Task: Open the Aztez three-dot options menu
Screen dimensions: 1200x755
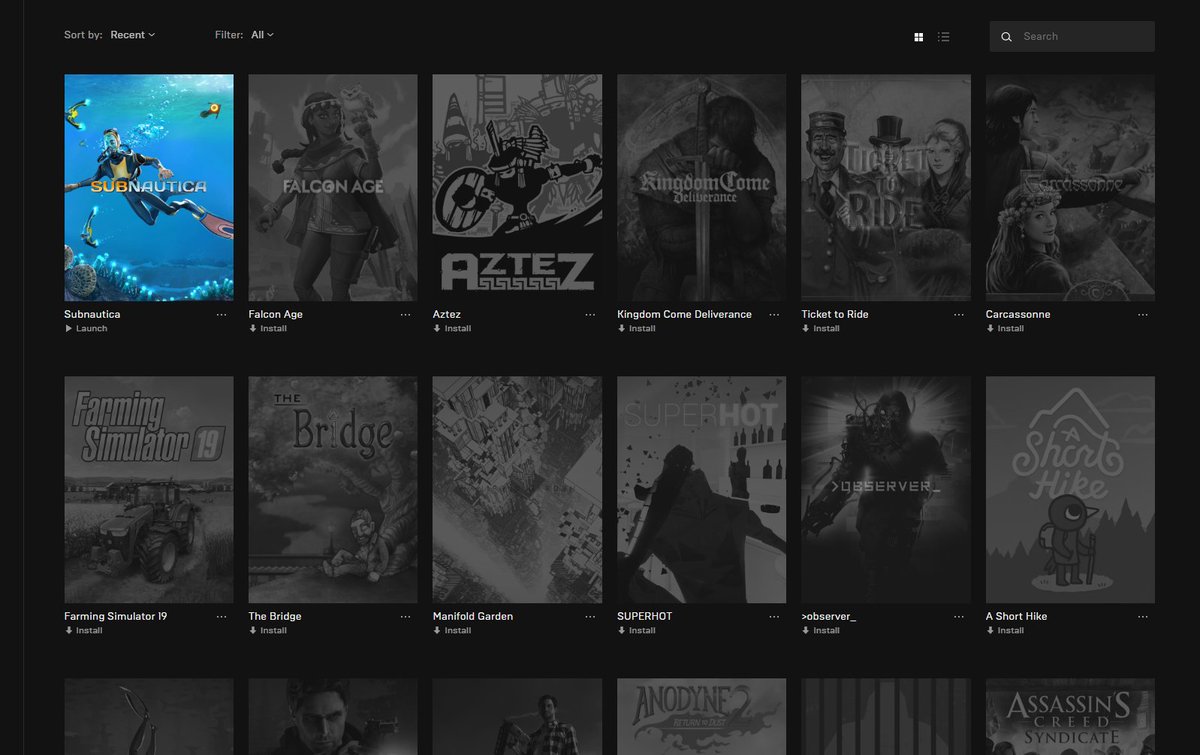Action: point(590,314)
